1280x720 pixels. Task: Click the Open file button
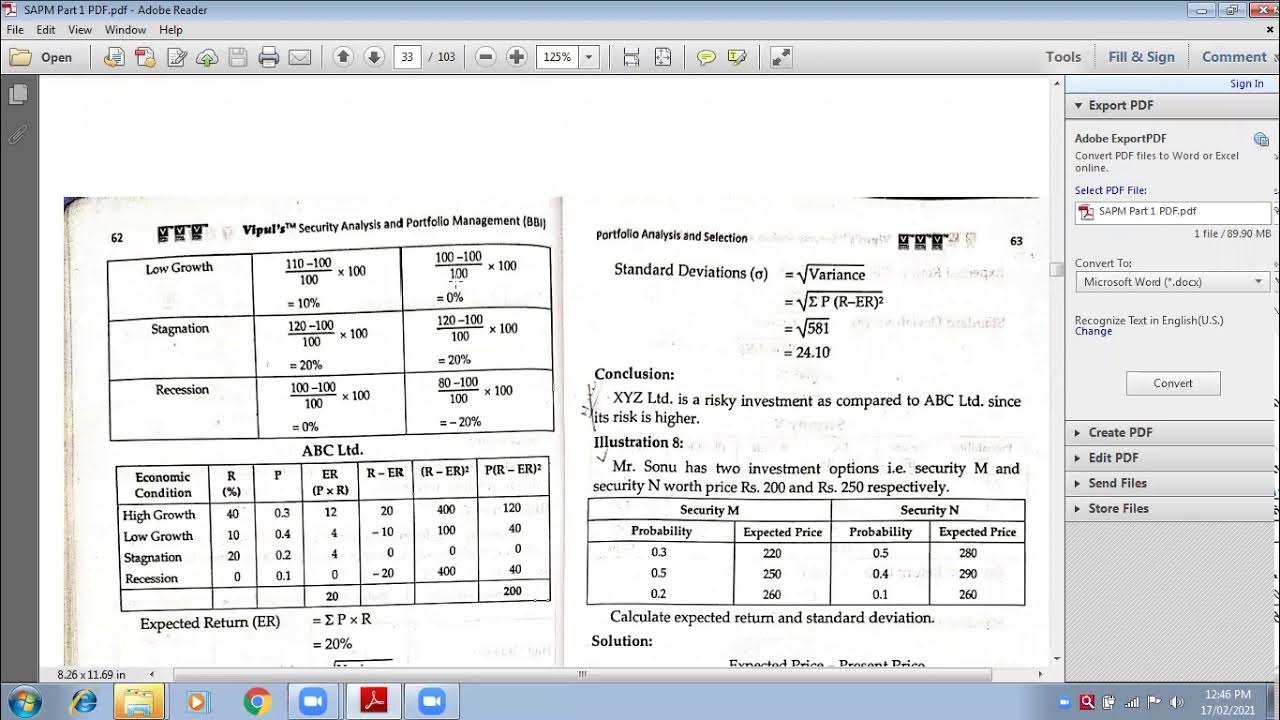(x=41, y=57)
